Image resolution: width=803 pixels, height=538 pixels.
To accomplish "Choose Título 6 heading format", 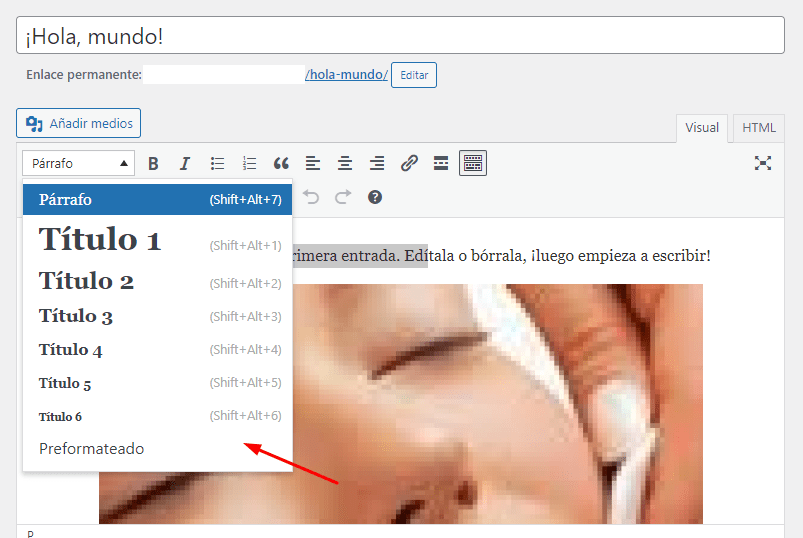I will (157, 416).
